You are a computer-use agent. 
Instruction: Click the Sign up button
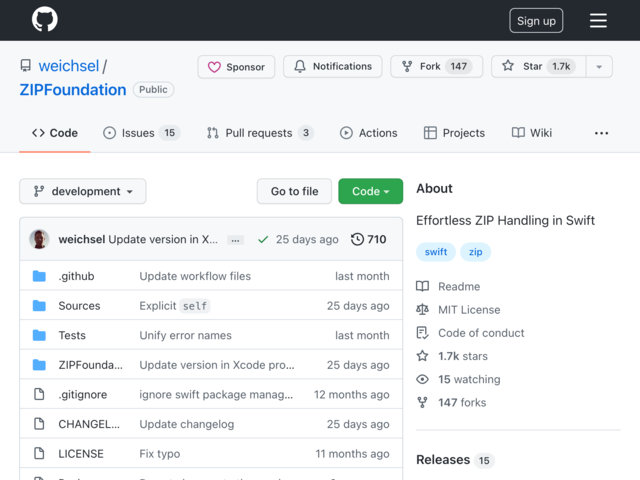point(536,20)
